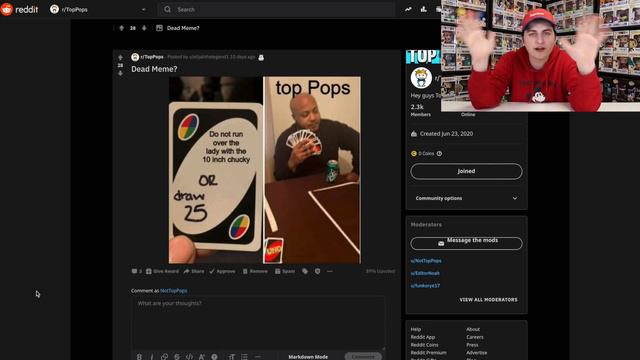Viewport: 640px width, 360px height.
Task: Upvote the Dead Meme? post
Action: [x=120, y=58]
